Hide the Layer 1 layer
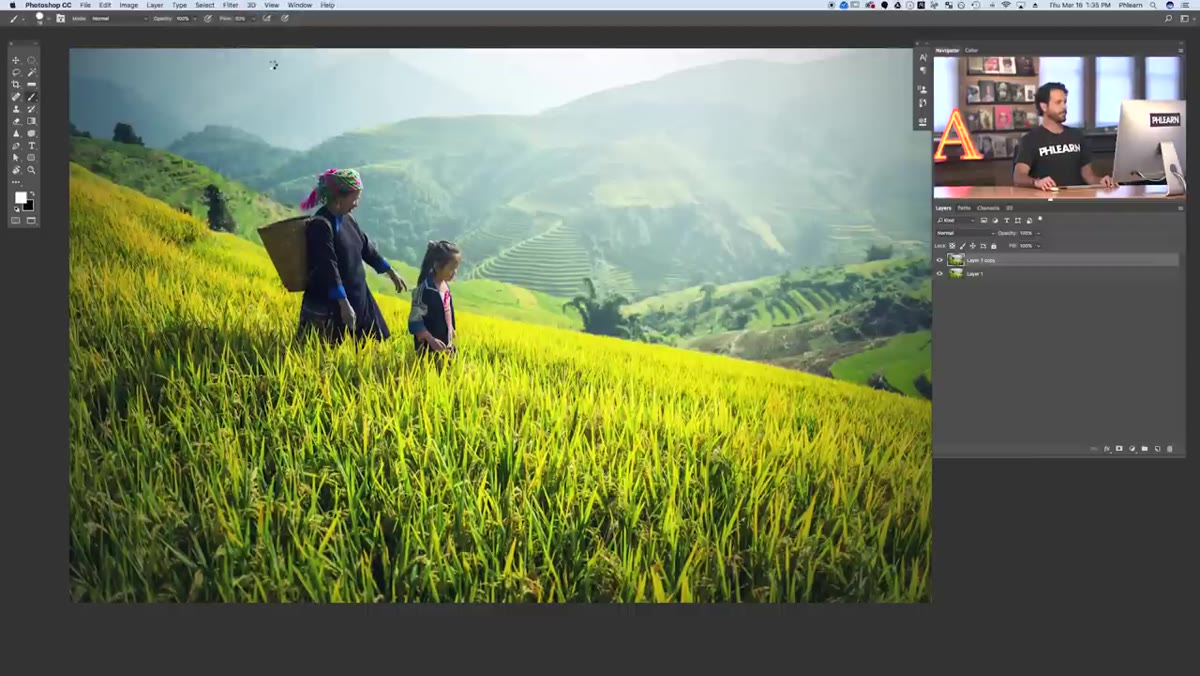The image size is (1200, 676). (939, 274)
